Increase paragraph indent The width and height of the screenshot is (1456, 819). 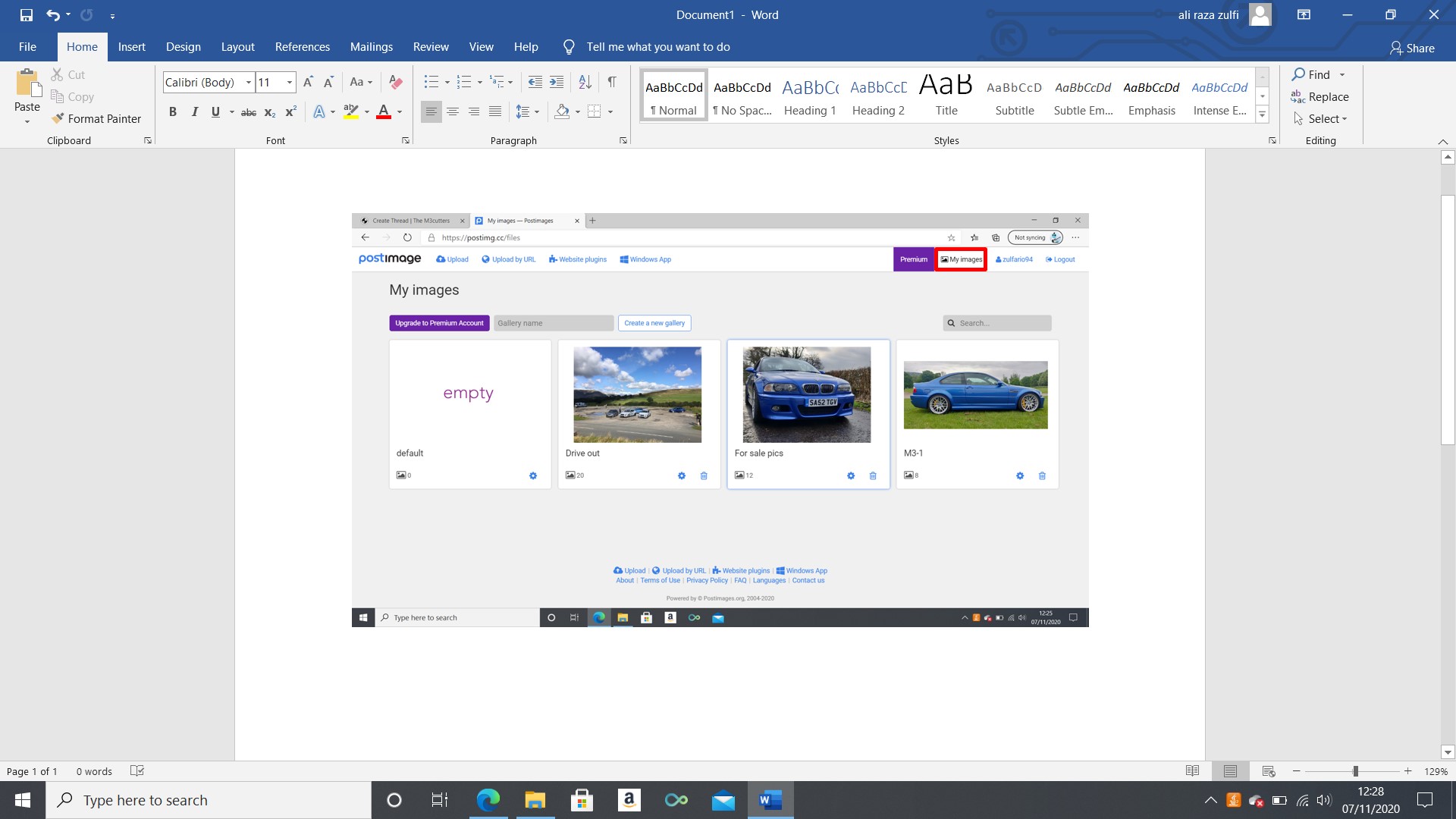click(557, 82)
